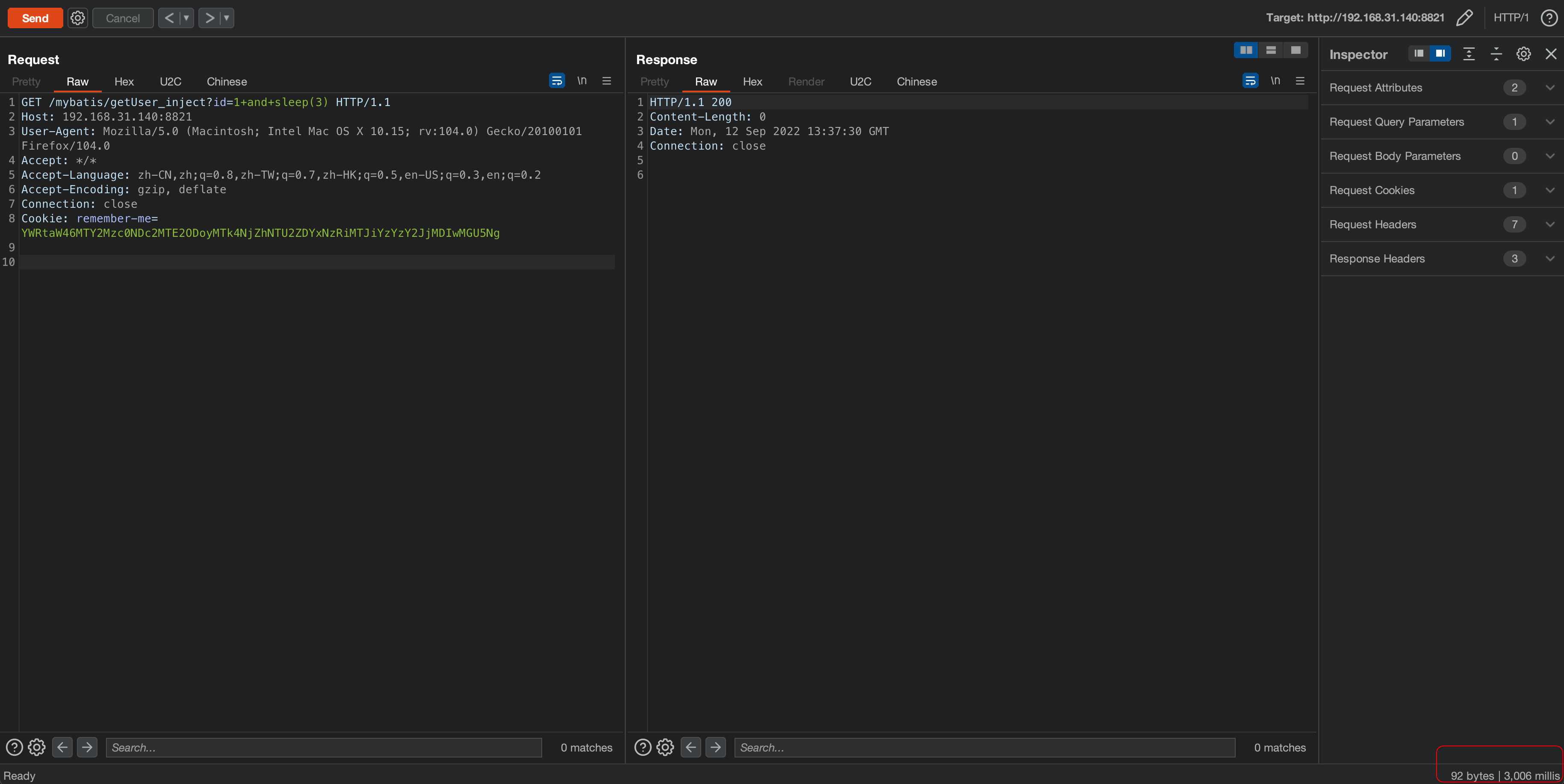Expand Request Headers section
Viewport: 1564px width, 784px height.
1549,224
